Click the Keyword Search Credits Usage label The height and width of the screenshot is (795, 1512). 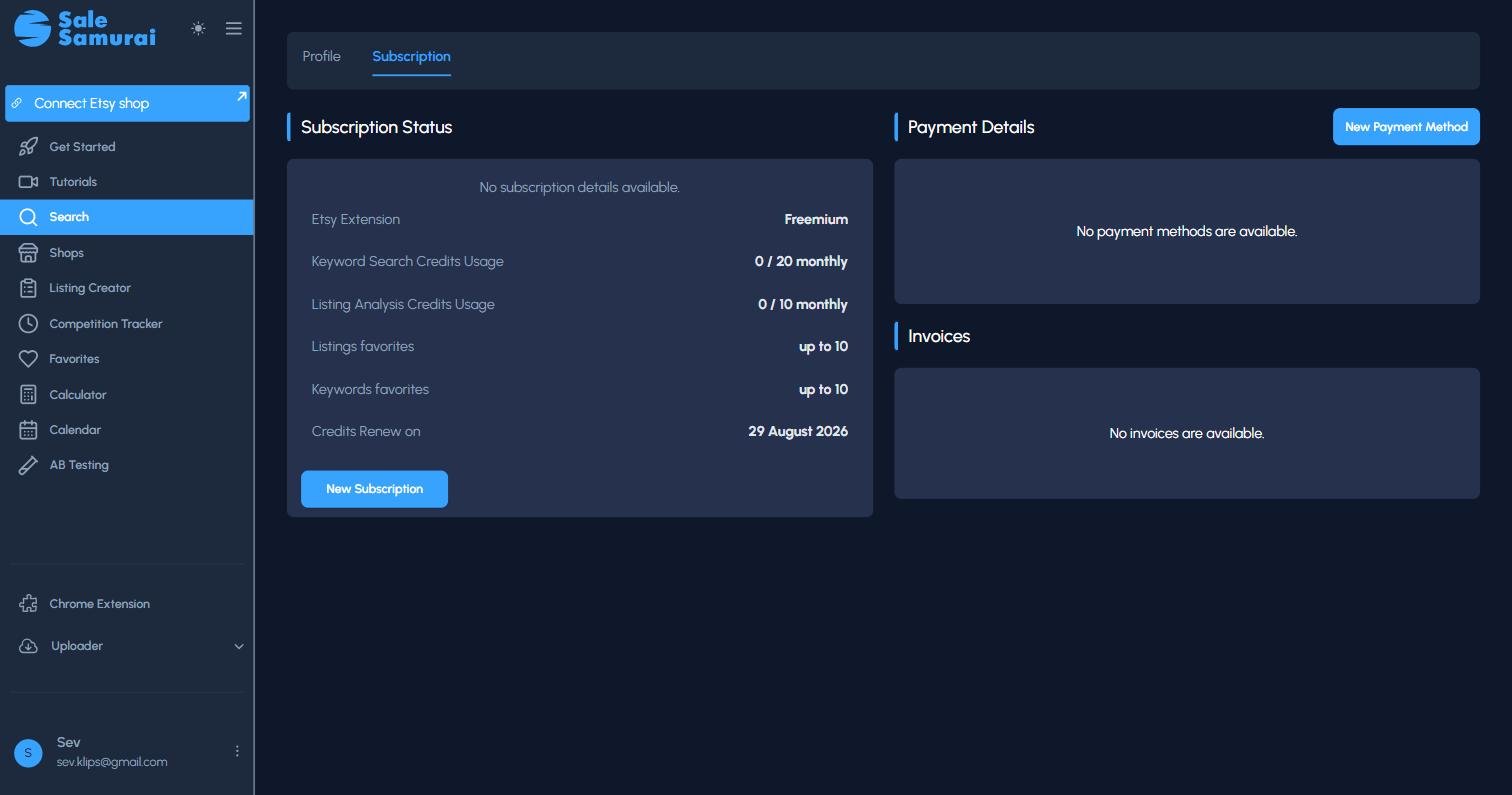[x=407, y=261]
